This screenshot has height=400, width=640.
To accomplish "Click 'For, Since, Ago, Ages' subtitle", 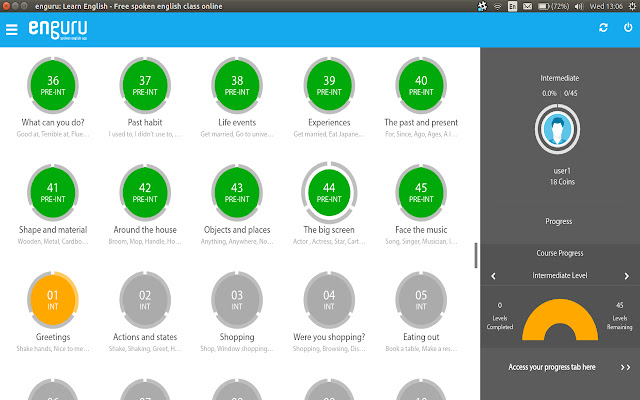I will click(x=421, y=134).
